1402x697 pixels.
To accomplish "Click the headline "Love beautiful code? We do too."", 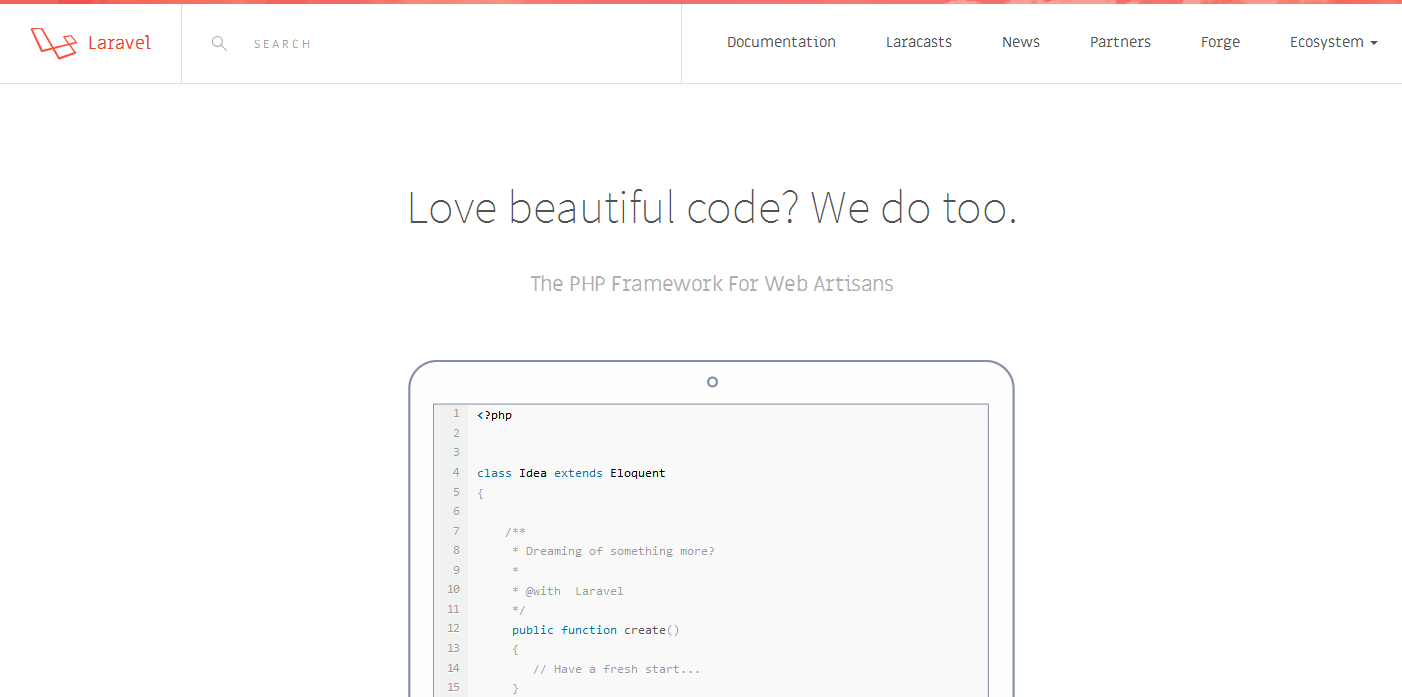I will pyautogui.click(x=712, y=207).
